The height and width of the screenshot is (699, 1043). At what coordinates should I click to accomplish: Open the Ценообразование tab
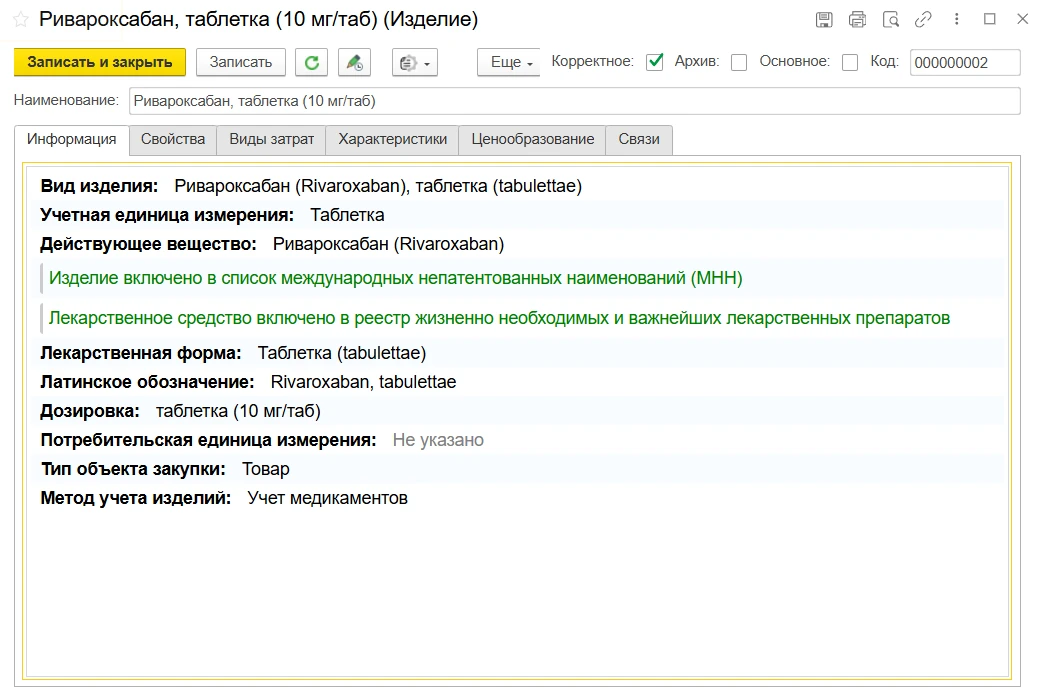[533, 140]
